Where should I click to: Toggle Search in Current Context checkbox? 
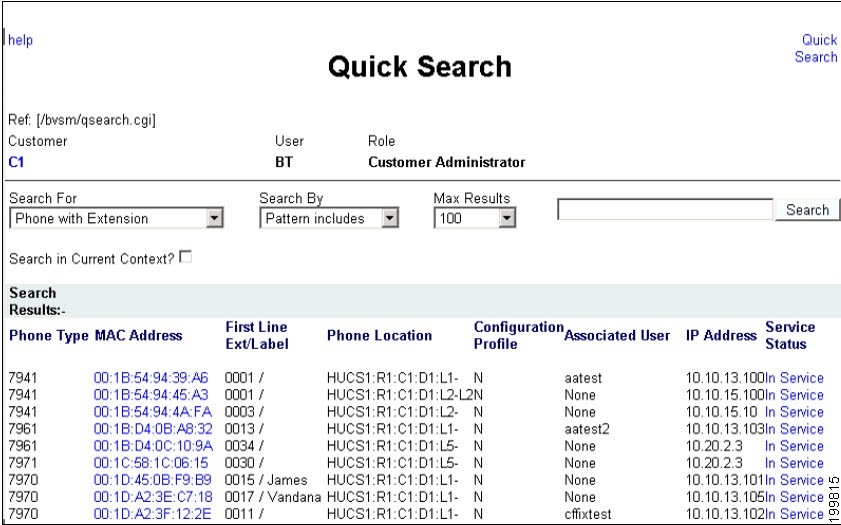click(x=186, y=257)
